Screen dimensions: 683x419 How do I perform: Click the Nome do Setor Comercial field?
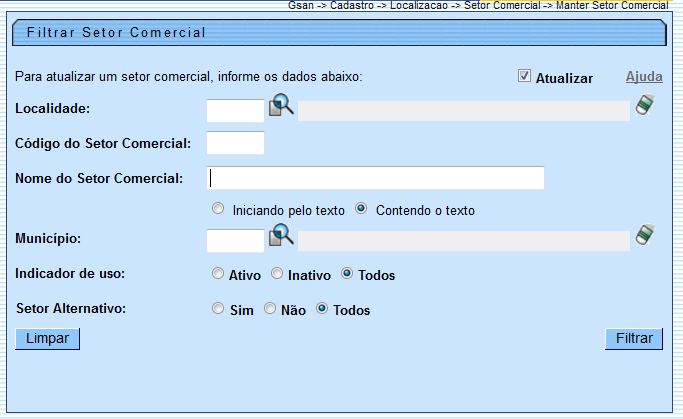[x=376, y=178]
